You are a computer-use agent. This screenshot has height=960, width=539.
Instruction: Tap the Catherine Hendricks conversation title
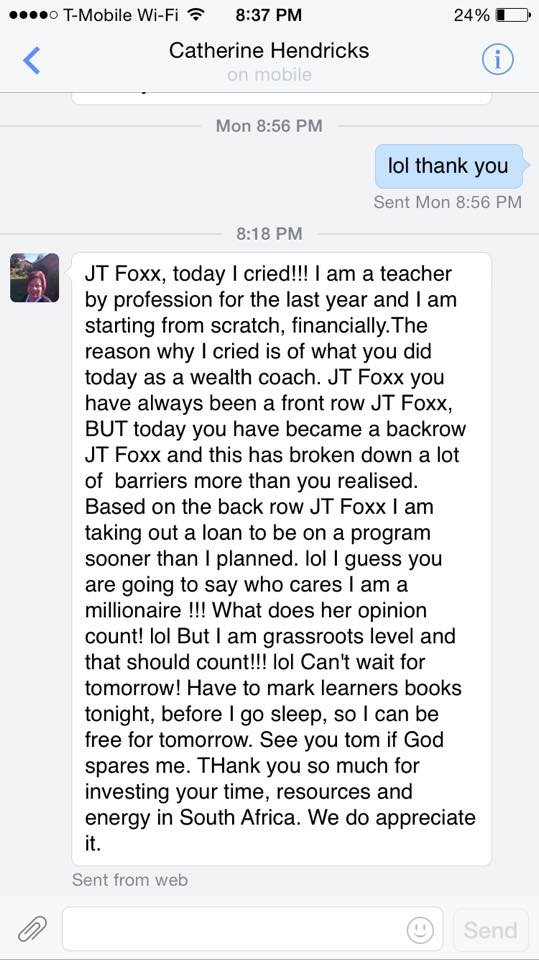269,50
